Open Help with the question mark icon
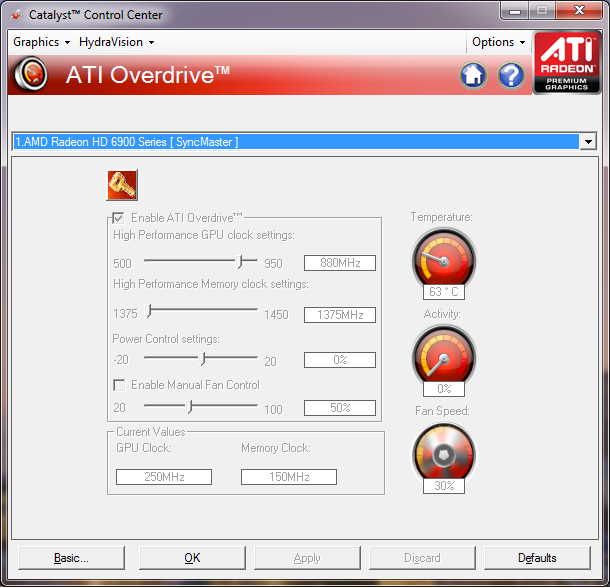Viewport: 610px width, 588px height. point(511,75)
